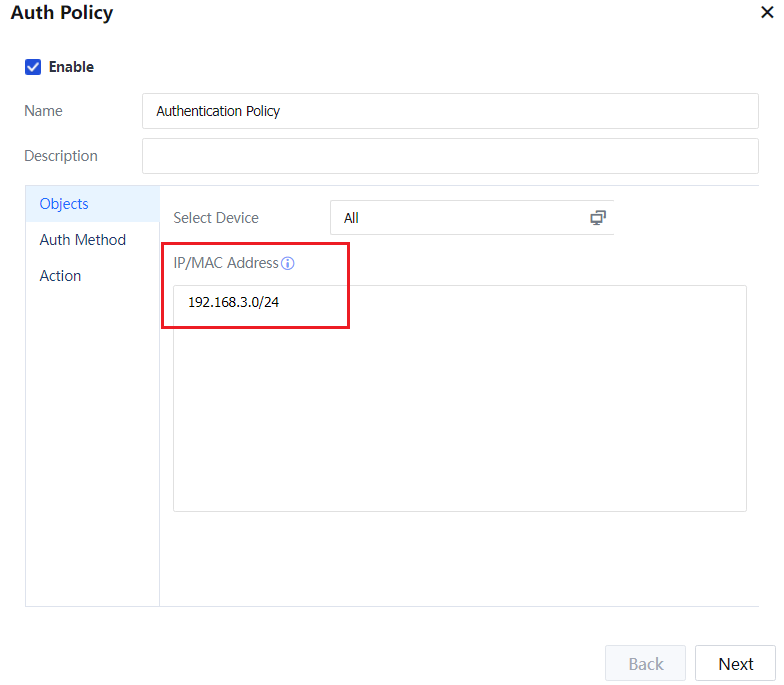Screen dimensions: 784x685
Task: Click the Auth Policy dialog title
Action: [62, 13]
